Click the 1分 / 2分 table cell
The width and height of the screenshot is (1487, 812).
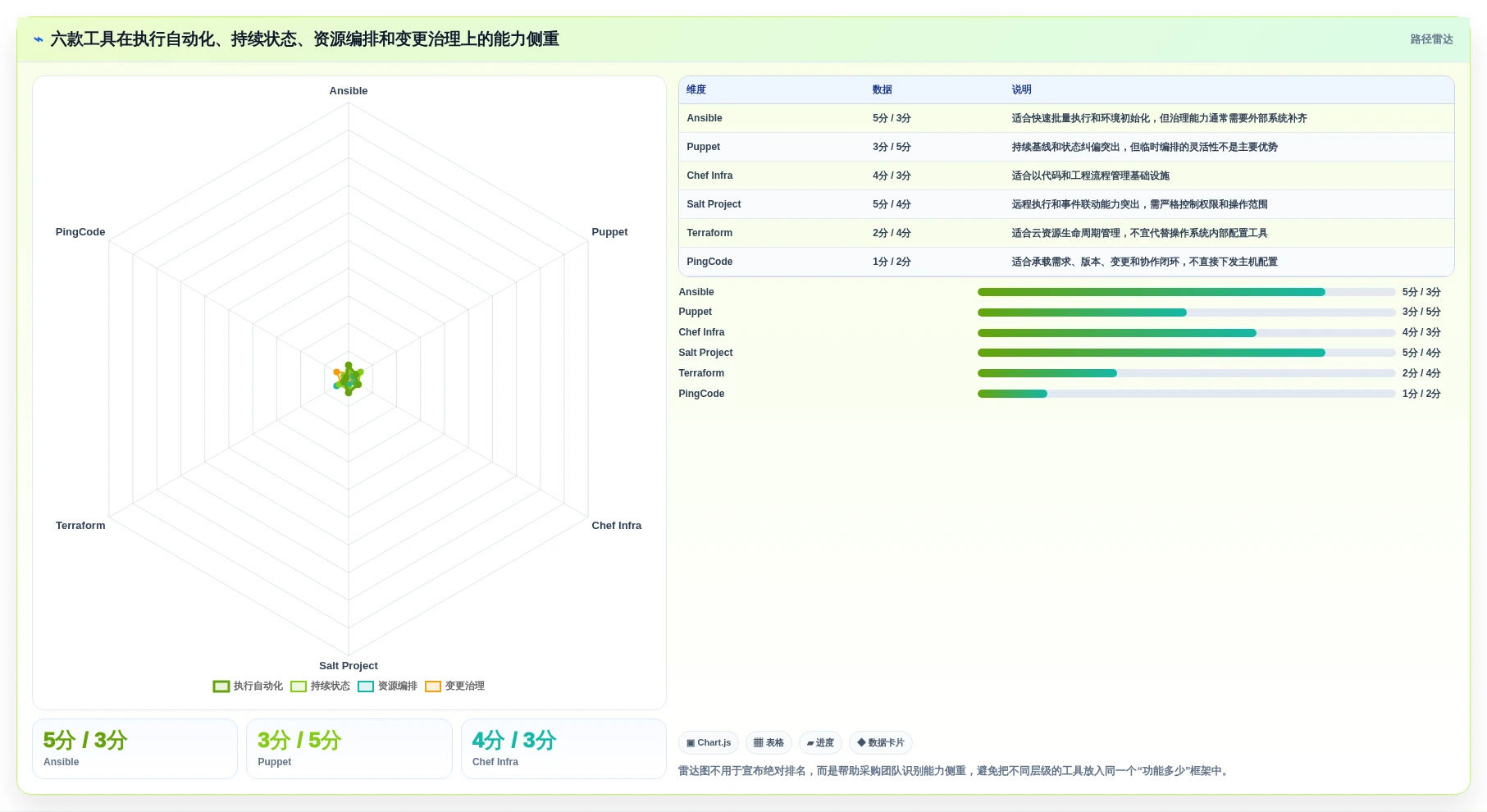(892, 262)
